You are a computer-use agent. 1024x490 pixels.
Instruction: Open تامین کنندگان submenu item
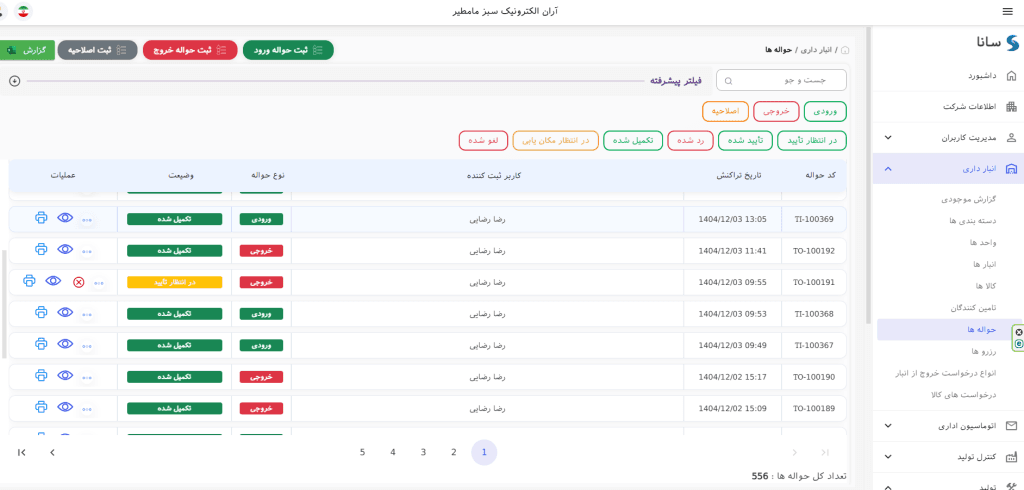tap(973, 307)
